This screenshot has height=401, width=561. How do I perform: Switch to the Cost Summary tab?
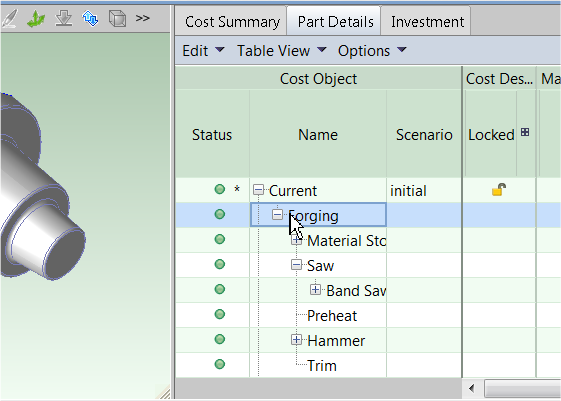(x=232, y=22)
